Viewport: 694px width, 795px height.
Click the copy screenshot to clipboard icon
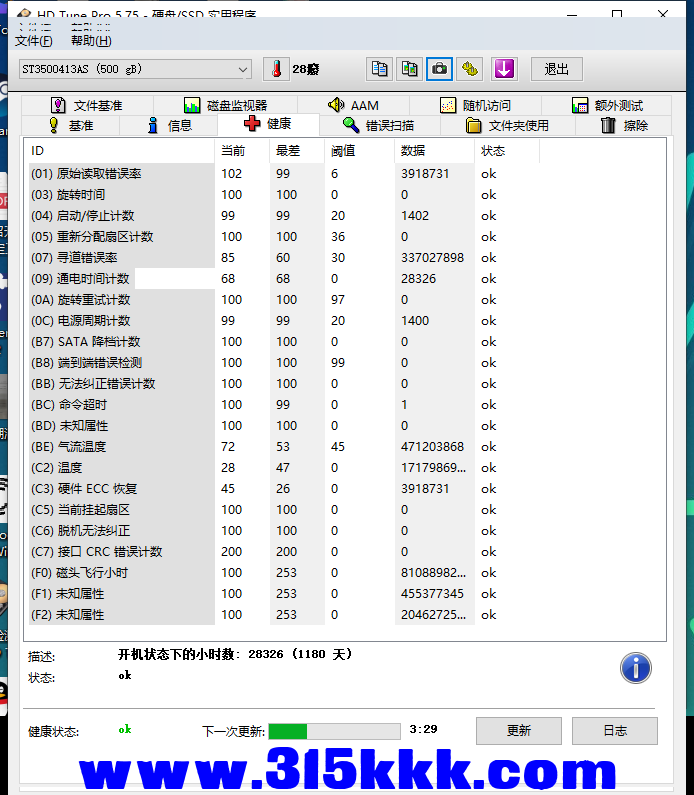coord(409,69)
